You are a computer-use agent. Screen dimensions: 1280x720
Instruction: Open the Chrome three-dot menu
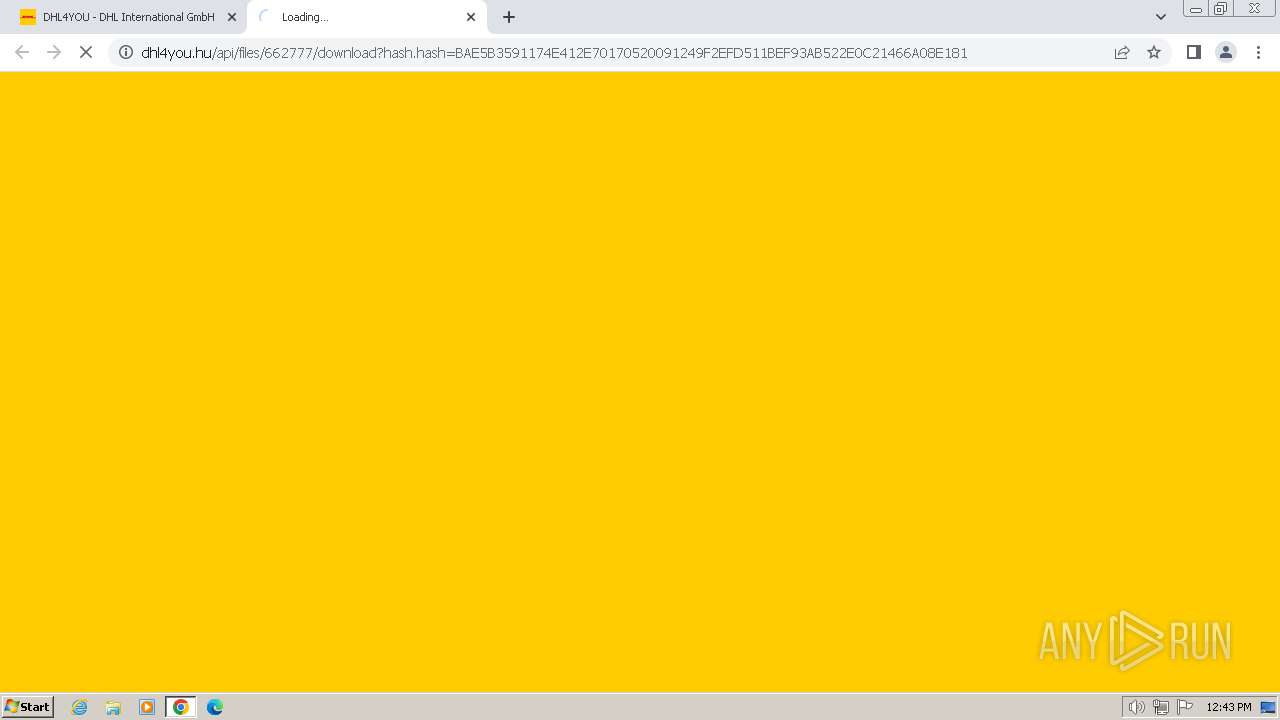(x=1259, y=53)
